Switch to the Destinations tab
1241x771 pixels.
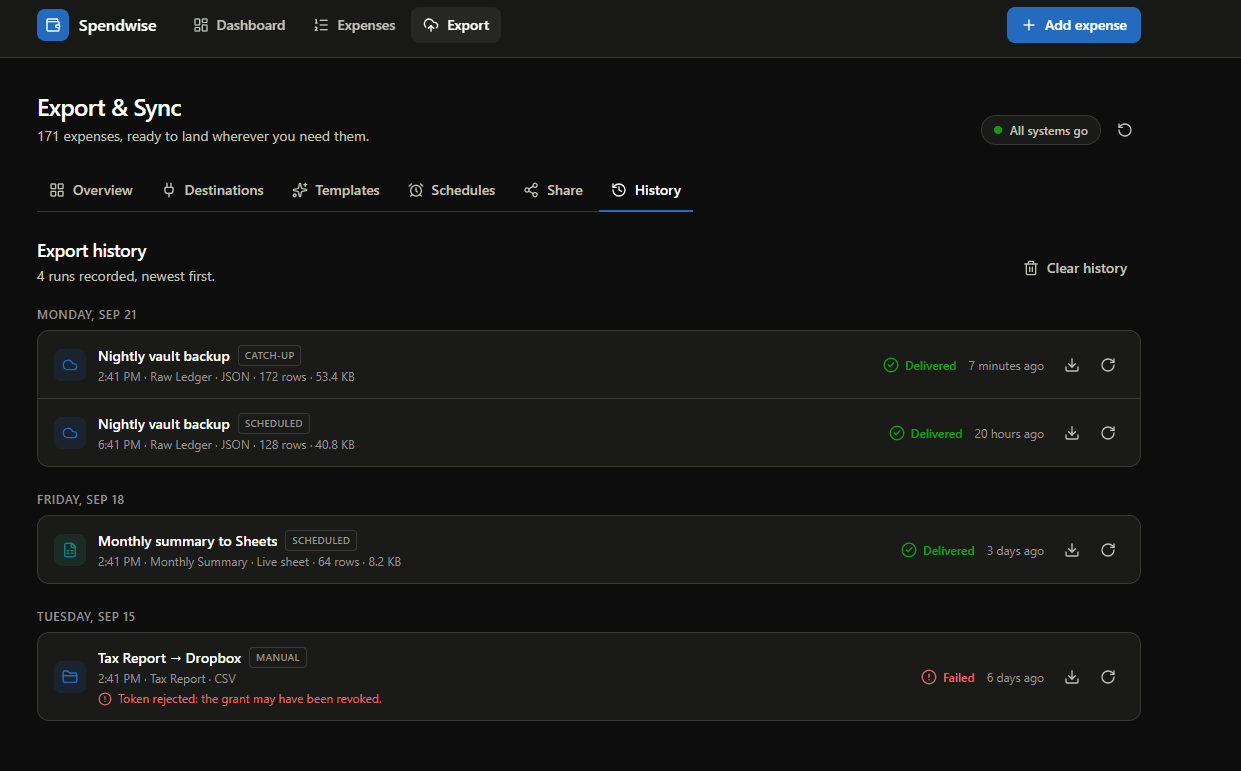[213, 190]
